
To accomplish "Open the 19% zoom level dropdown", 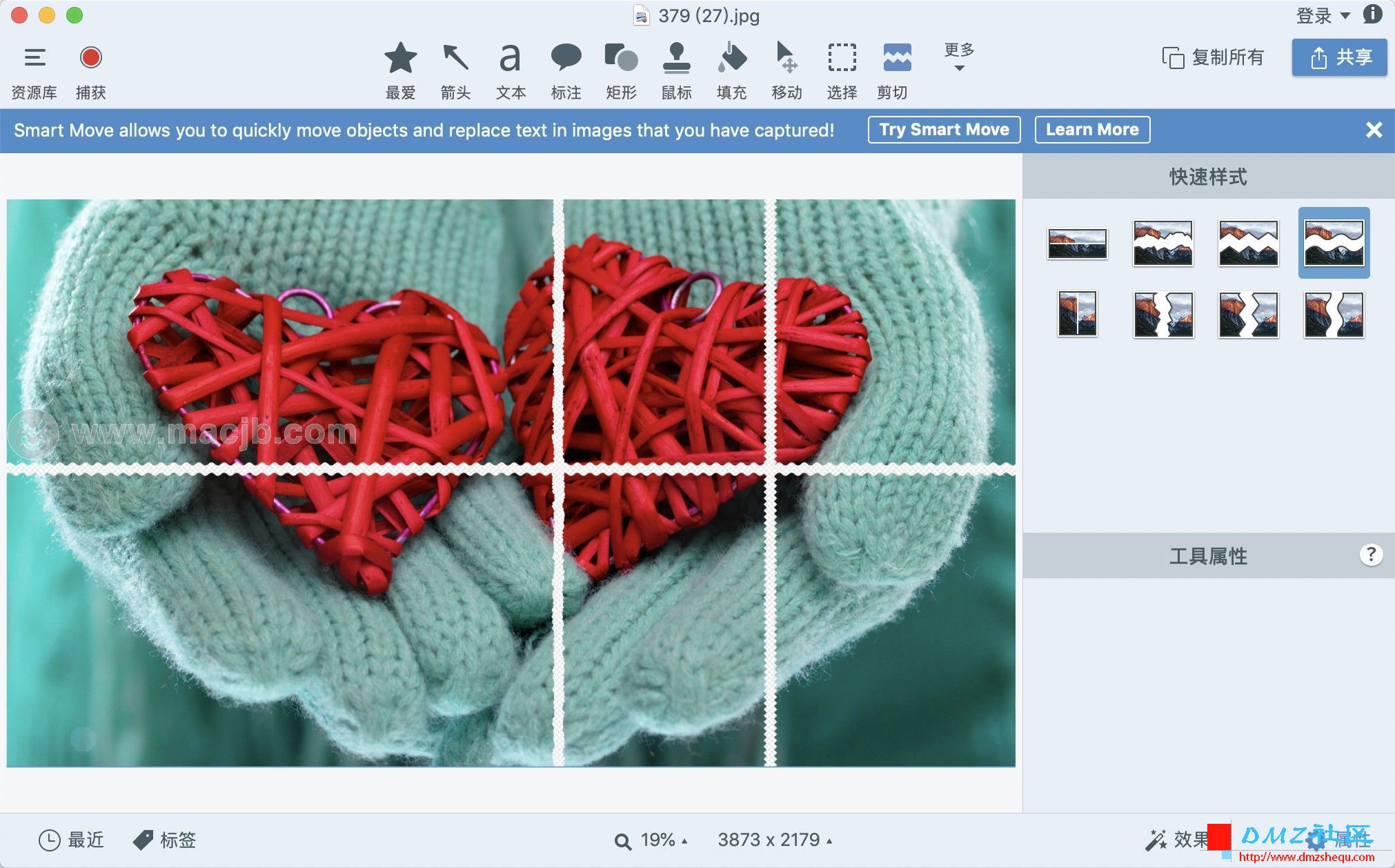I will (651, 840).
